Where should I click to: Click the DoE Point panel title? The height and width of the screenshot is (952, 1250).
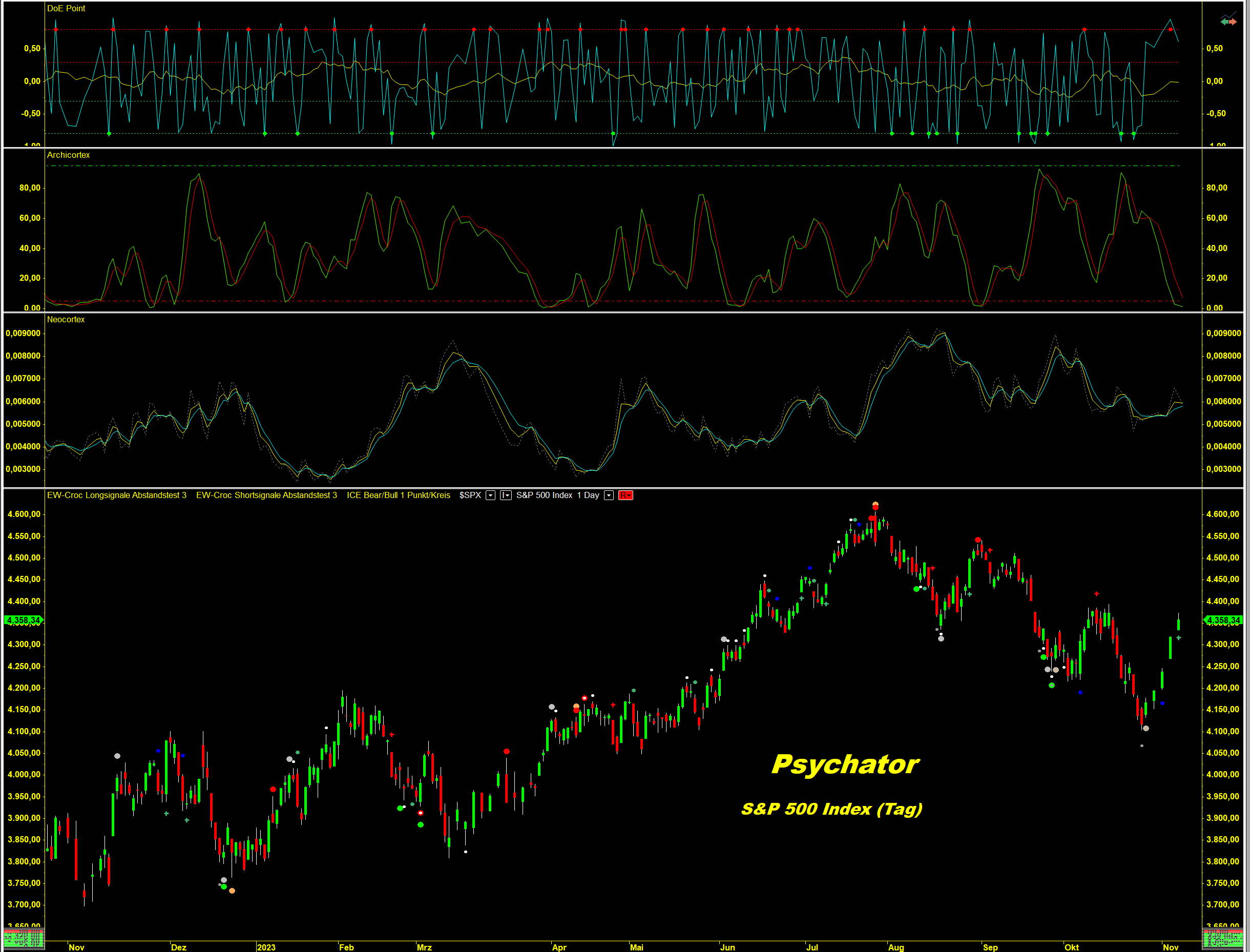click(66, 9)
